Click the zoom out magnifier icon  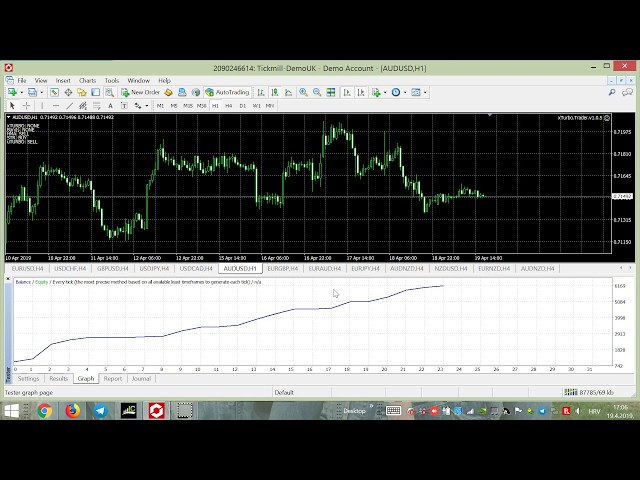[x=317, y=92]
